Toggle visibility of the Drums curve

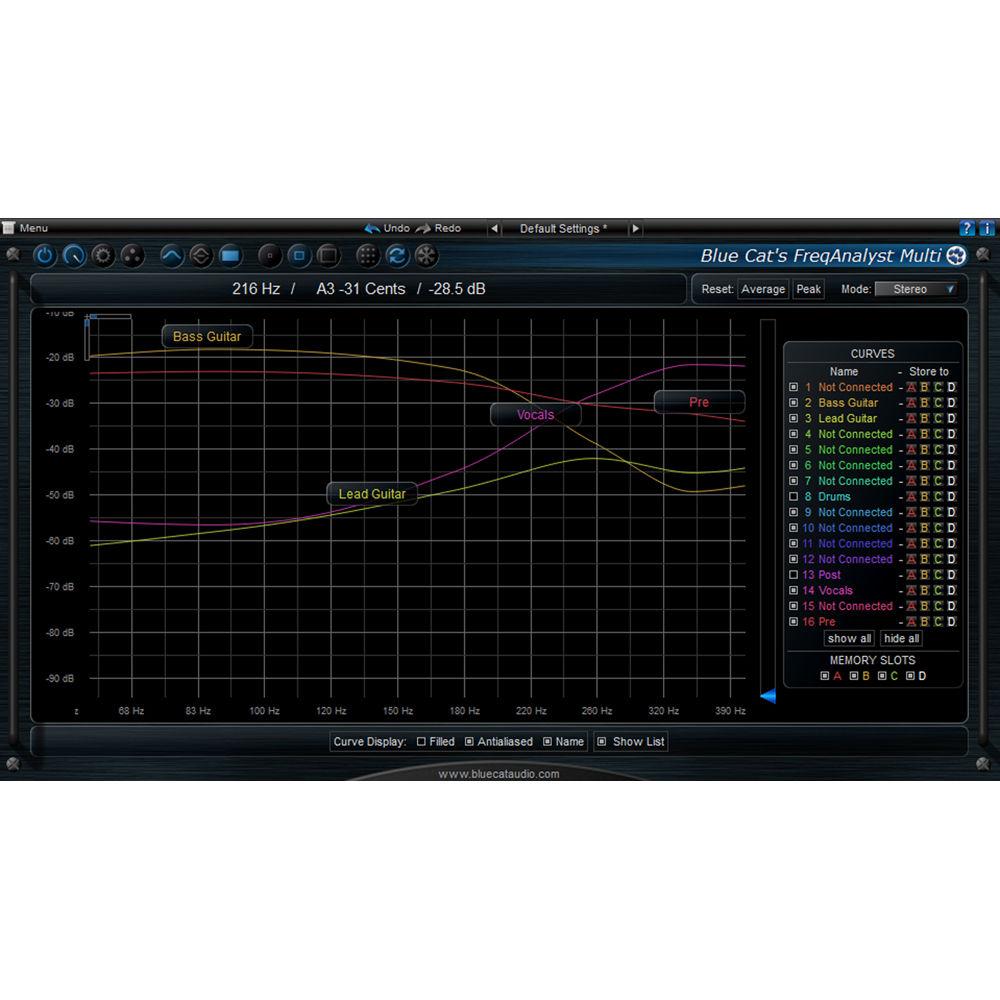point(793,496)
